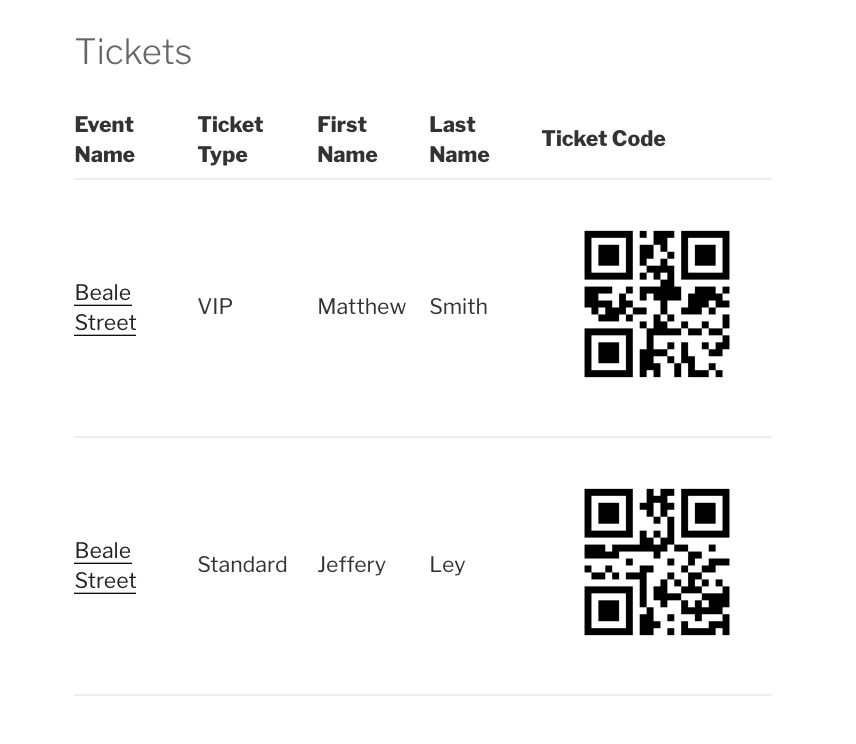Viewport: 856px width, 744px height.
Task: Click the last name Ley
Action: click(x=448, y=566)
